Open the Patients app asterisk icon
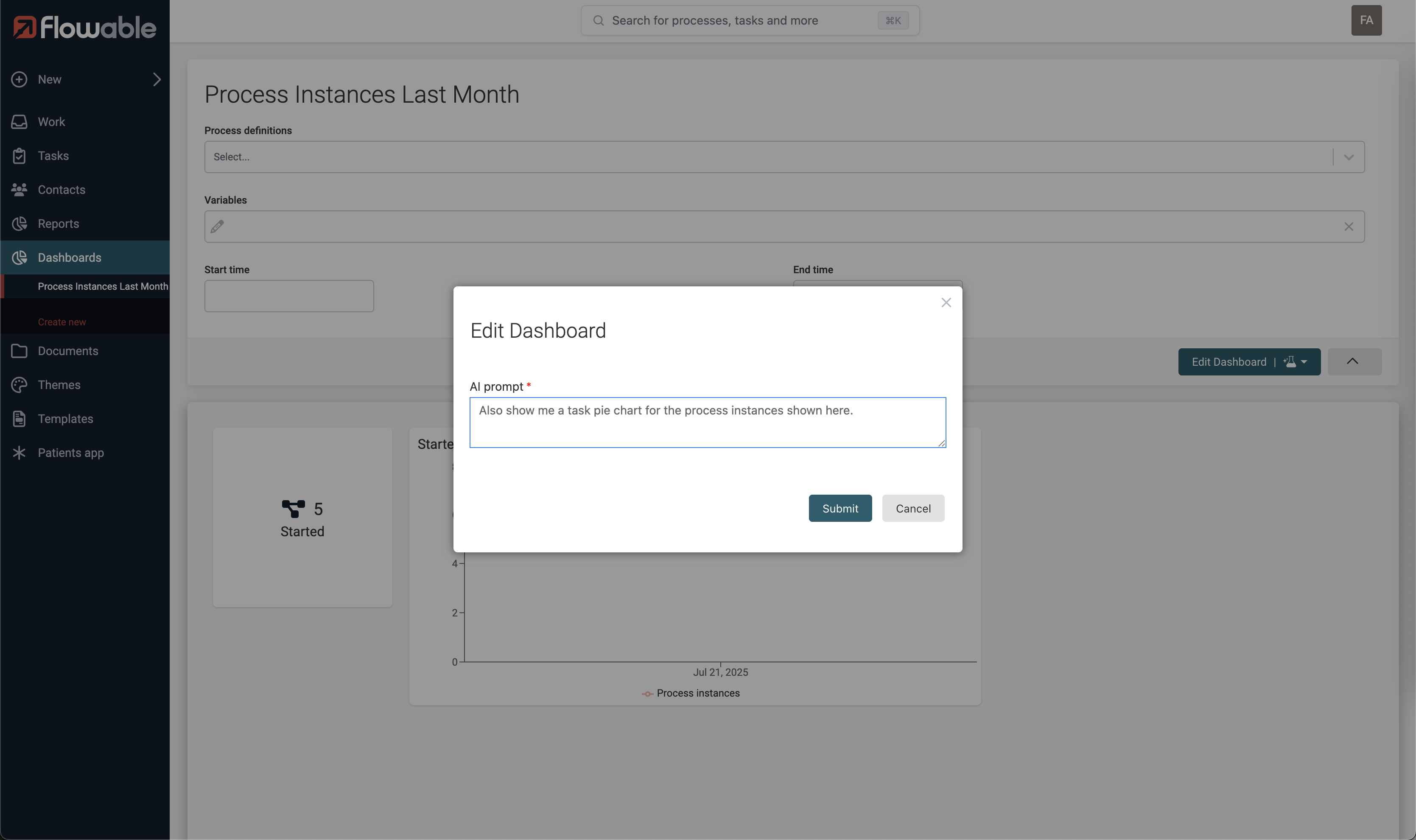This screenshot has height=840, width=1416. 19,452
